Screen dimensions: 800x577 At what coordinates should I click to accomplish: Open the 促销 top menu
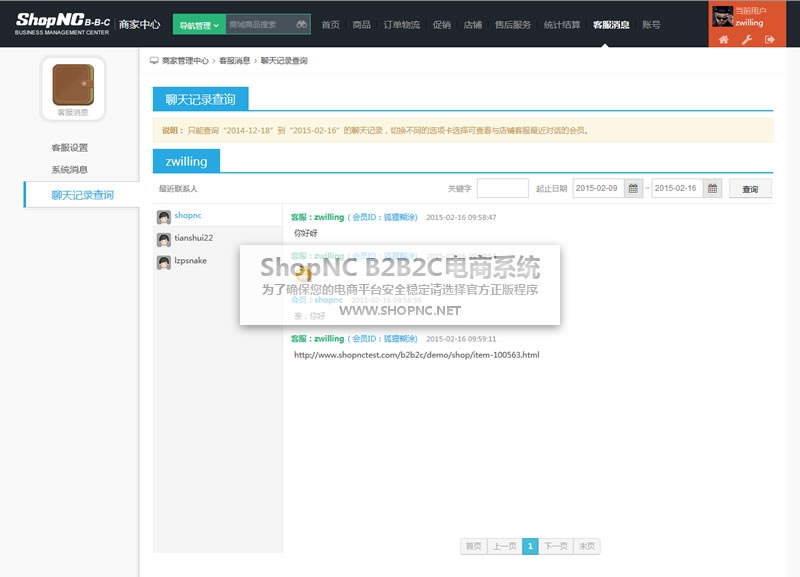coord(442,24)
